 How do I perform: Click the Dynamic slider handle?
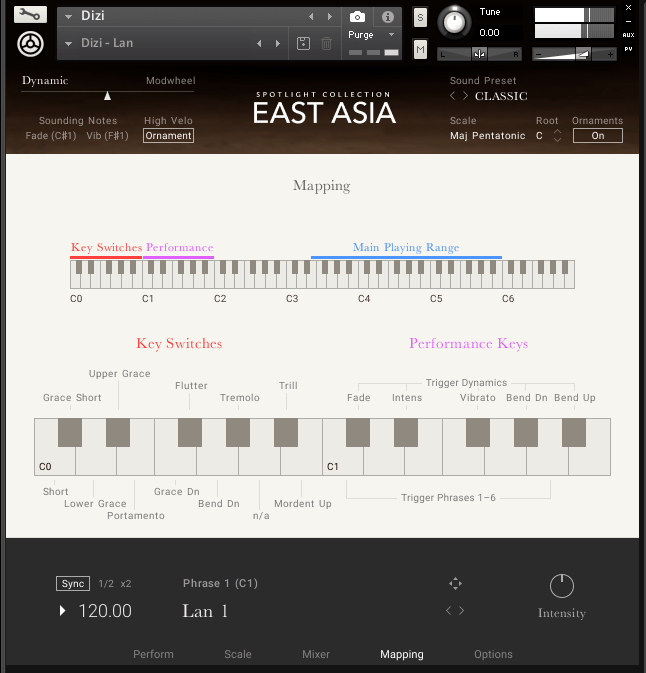pos(107,96)
